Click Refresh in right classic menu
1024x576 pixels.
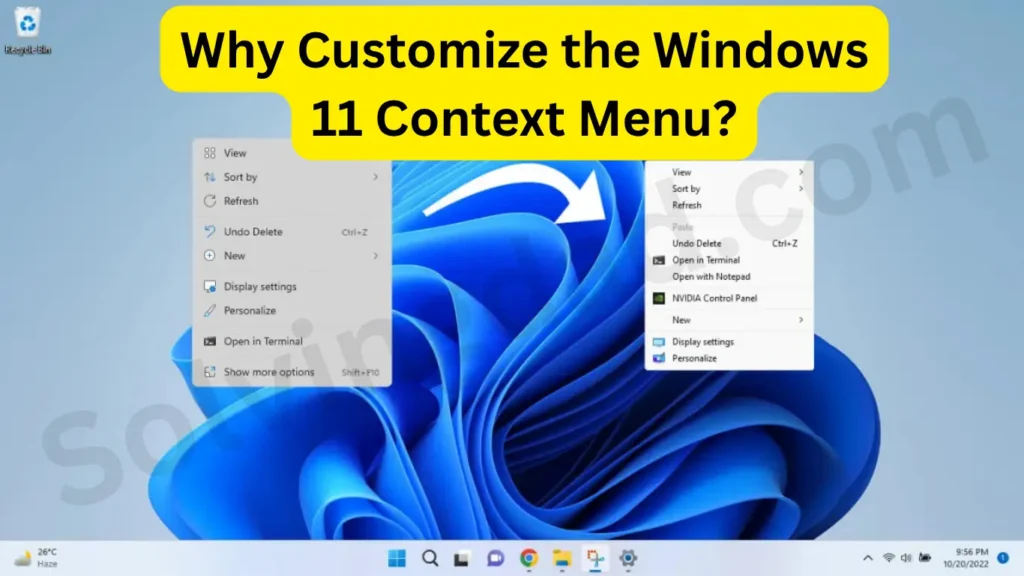pos(729,205)
